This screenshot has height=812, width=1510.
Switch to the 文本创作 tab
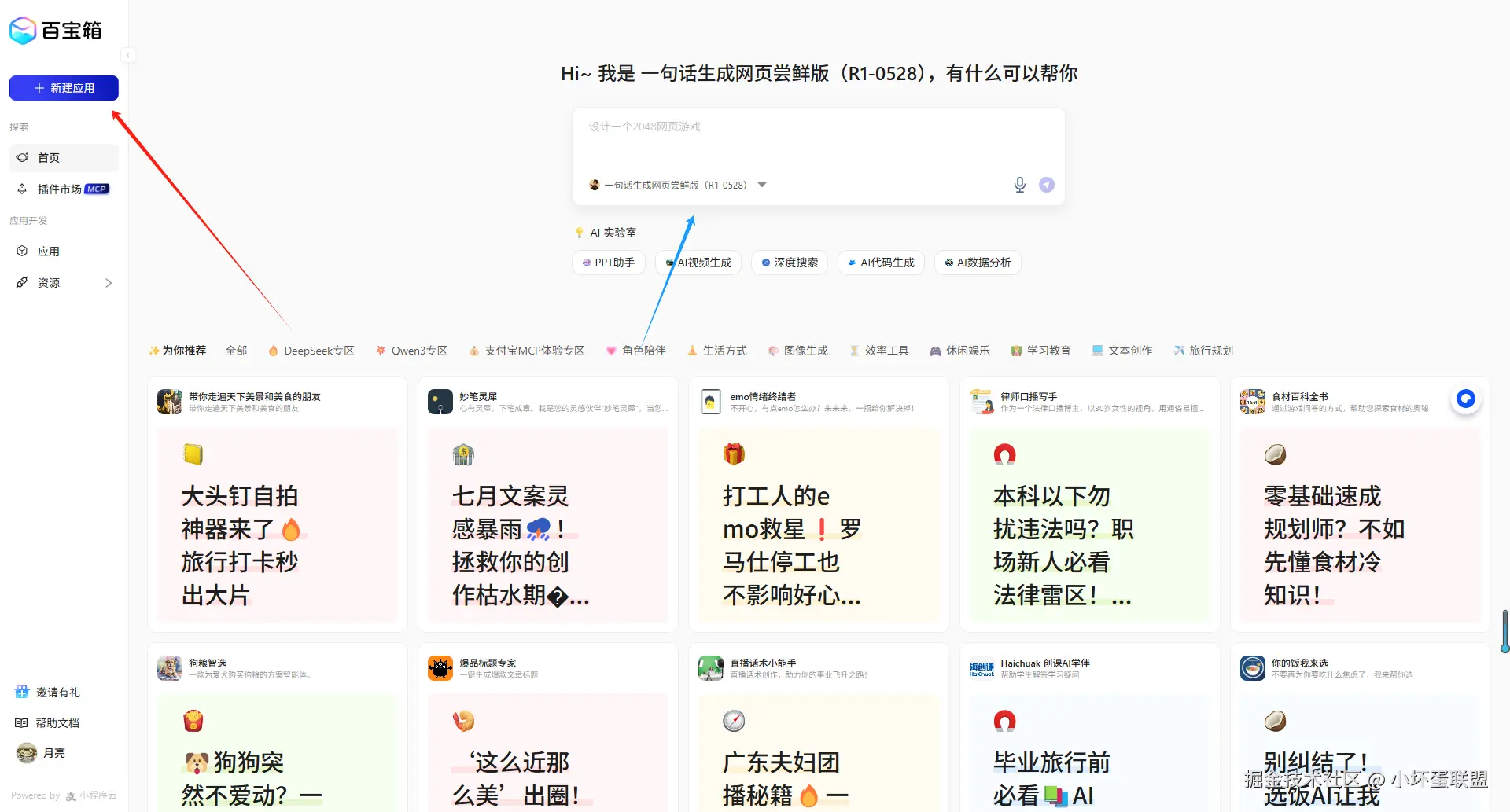(1122, 351)
